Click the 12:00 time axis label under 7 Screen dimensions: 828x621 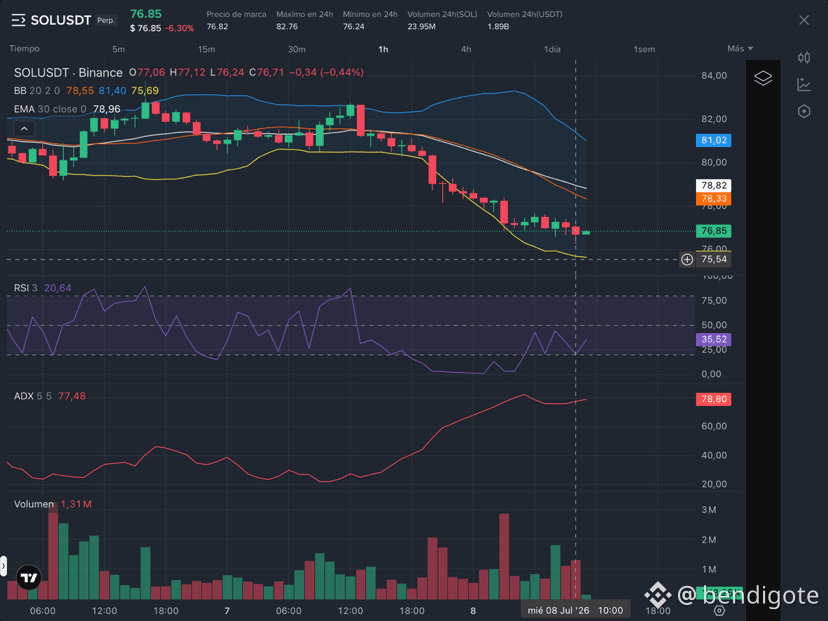350,610
